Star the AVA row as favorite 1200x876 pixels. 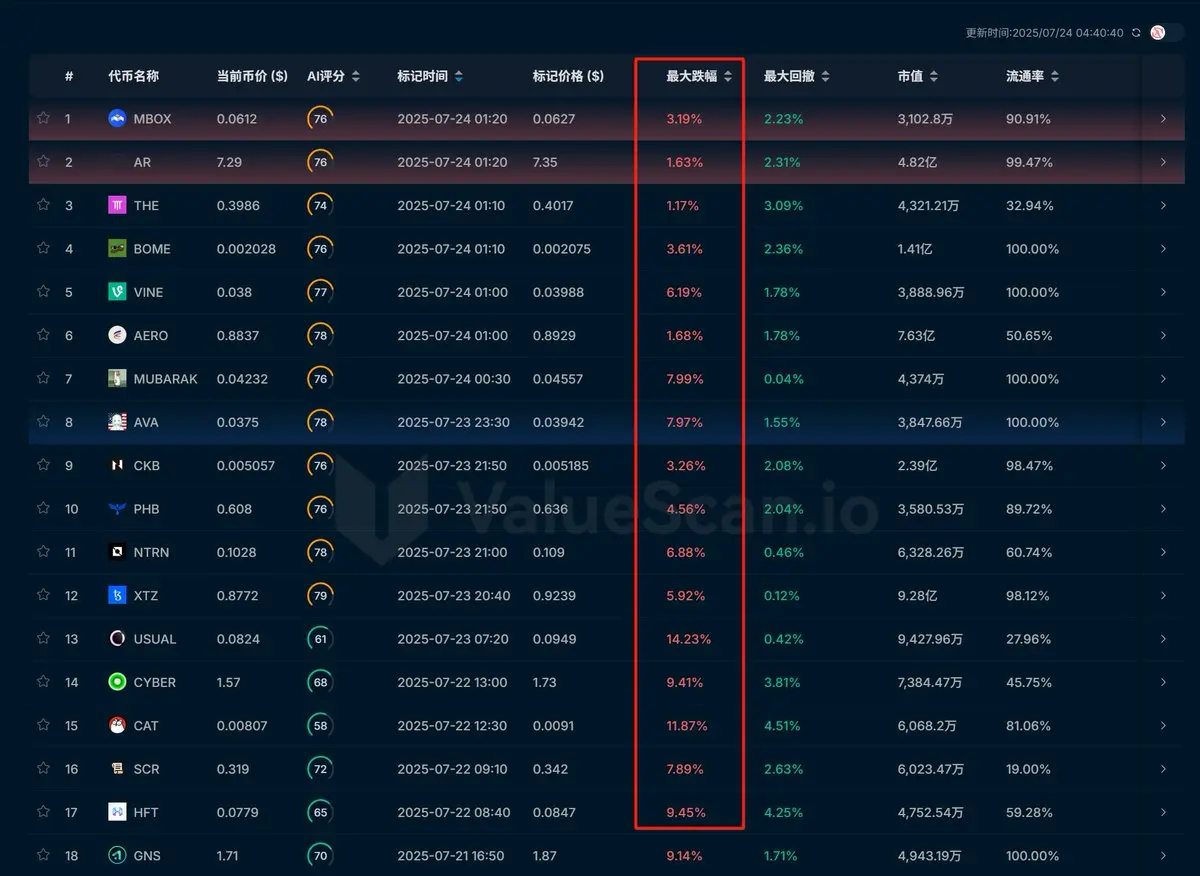(x=43, y=421)
